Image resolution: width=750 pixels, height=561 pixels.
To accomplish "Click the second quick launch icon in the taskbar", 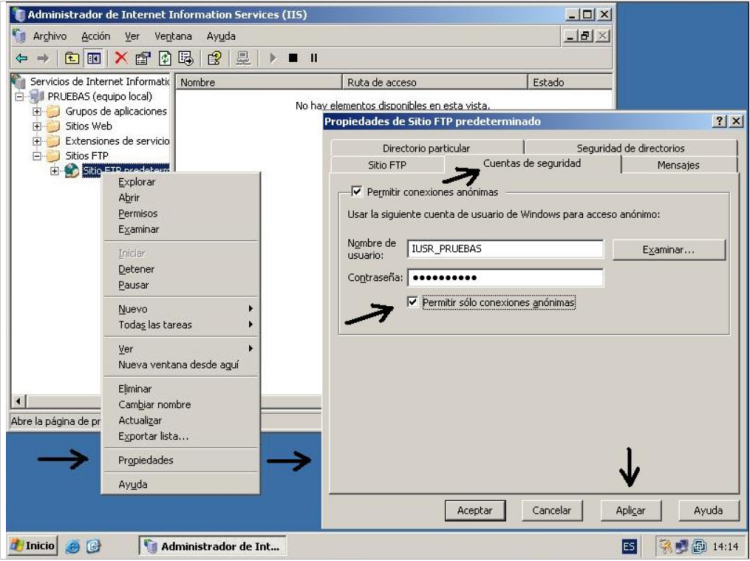I will click(94, 546).
